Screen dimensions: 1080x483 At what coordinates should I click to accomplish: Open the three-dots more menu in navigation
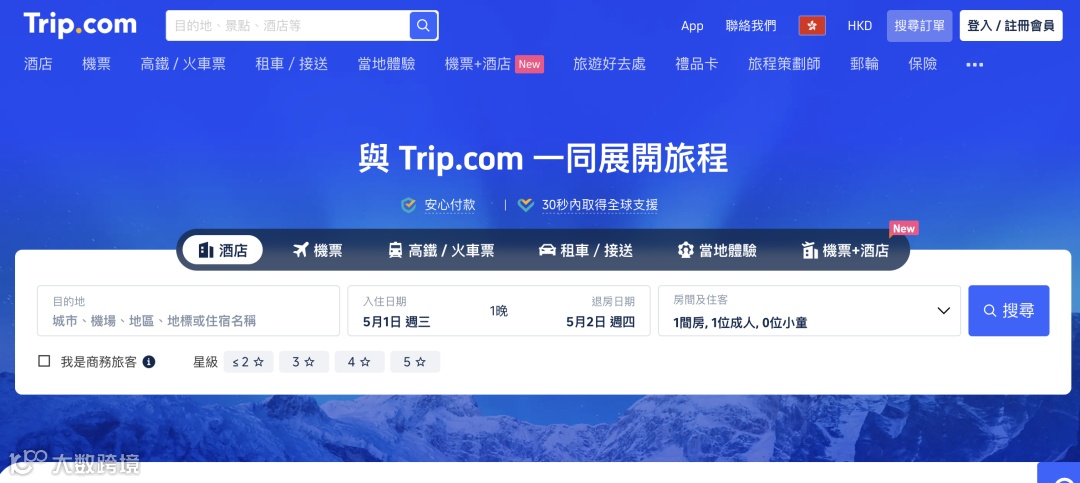click(x=975, y=65)
